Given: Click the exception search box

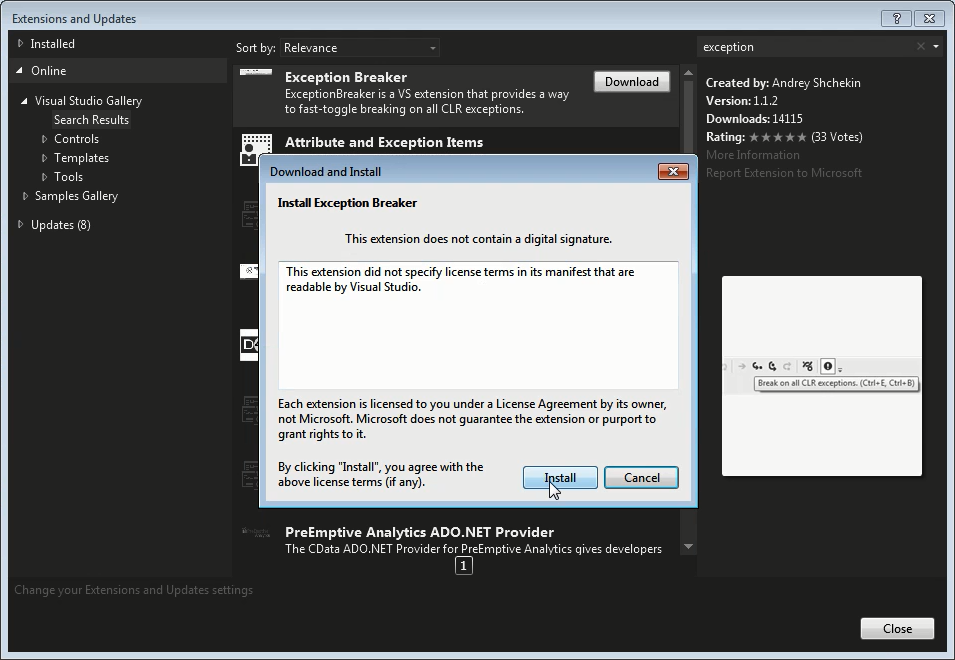Looking at the screenshot, I should [807, 47].
